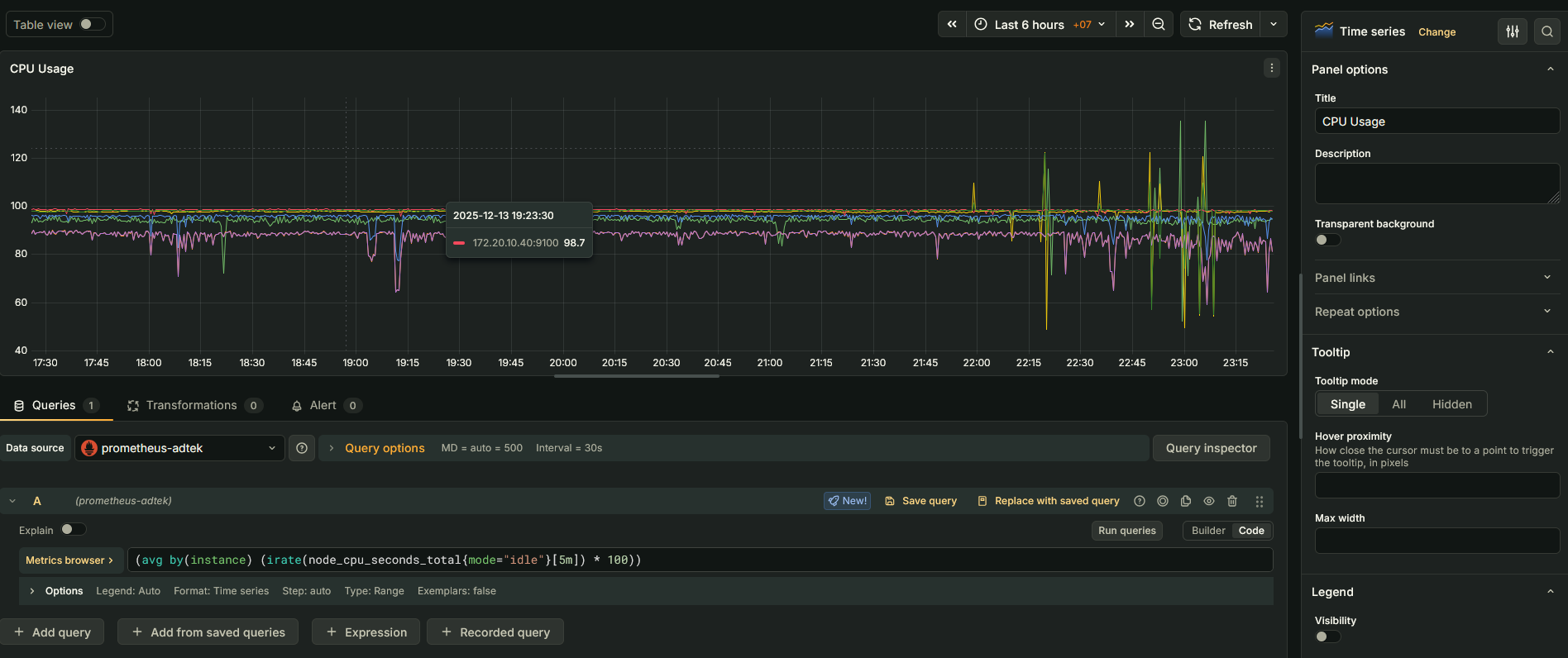The image size is (1568, 658).
Task: Open the Alert tab
Action: pos(323,405)
